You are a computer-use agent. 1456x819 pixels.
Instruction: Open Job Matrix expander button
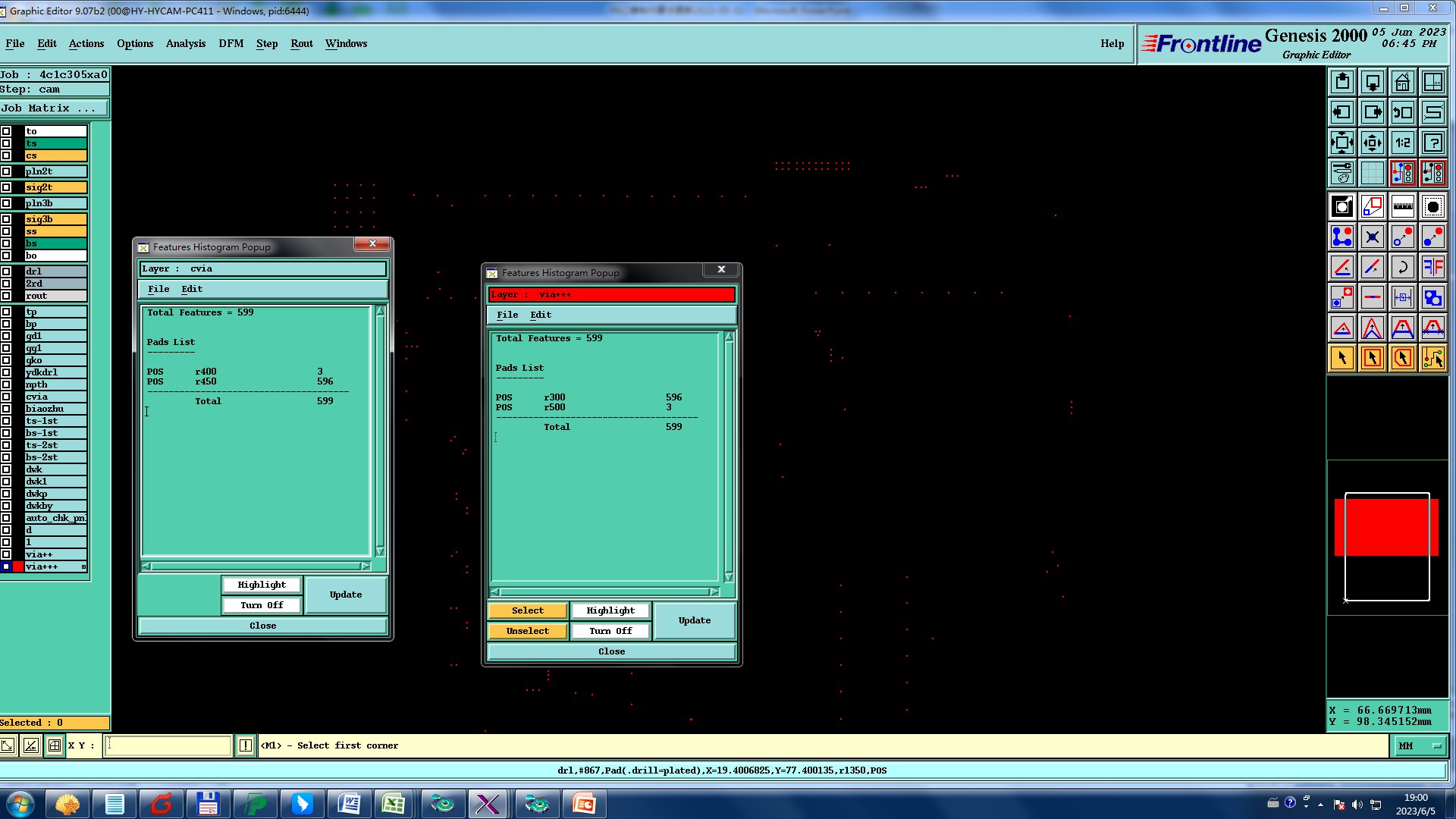pyautogui.click(x=55, y=108)
